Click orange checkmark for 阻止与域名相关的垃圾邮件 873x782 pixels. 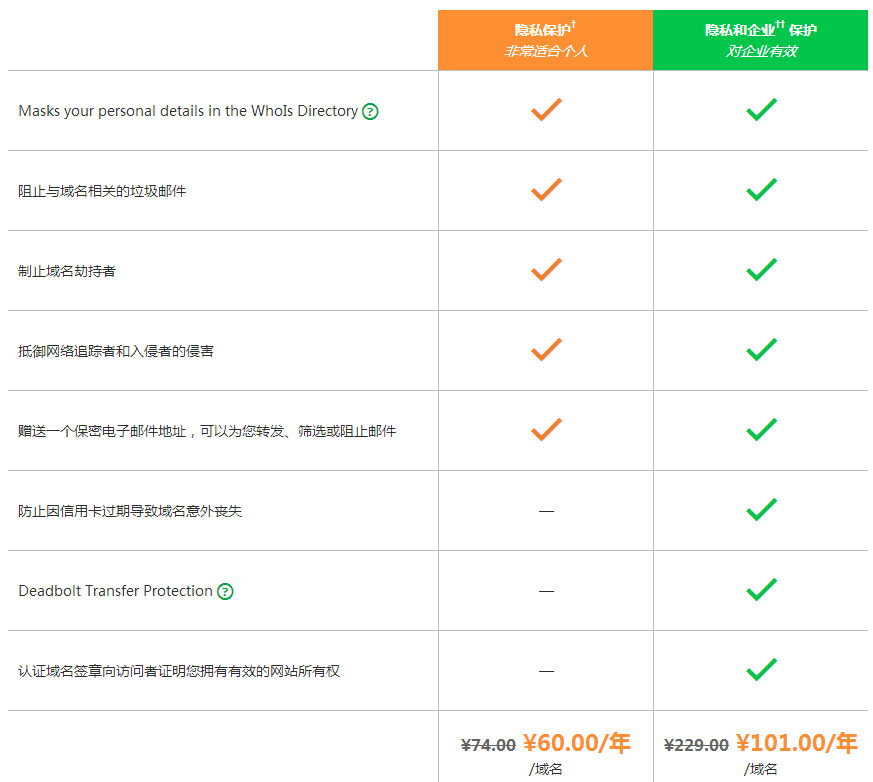point(546,190)
